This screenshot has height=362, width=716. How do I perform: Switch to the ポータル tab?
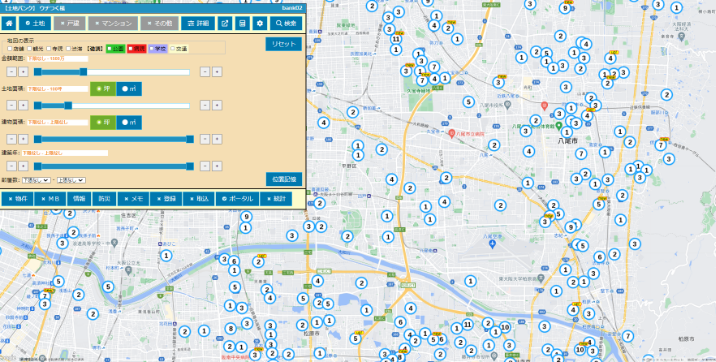[x=237, y=199]
